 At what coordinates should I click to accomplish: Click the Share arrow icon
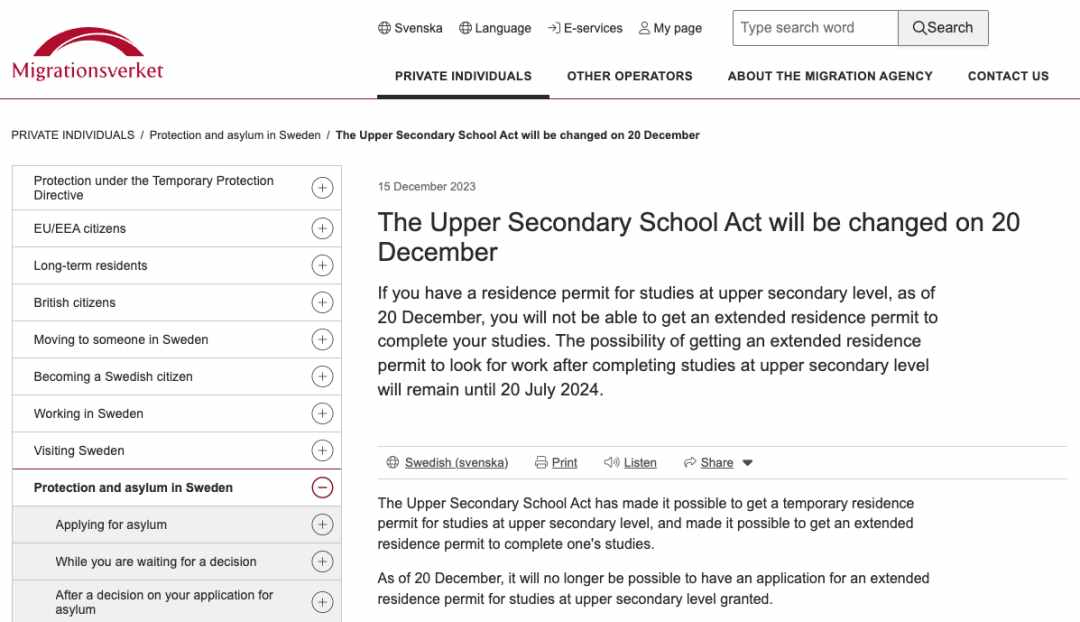690,463
